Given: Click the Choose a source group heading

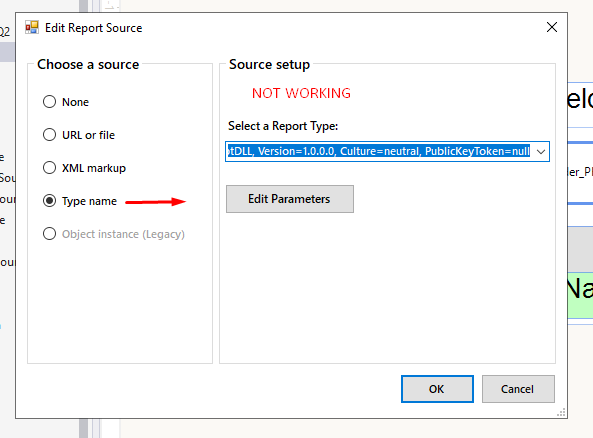Looking at the screenshot, I should (x=88, y=64).
